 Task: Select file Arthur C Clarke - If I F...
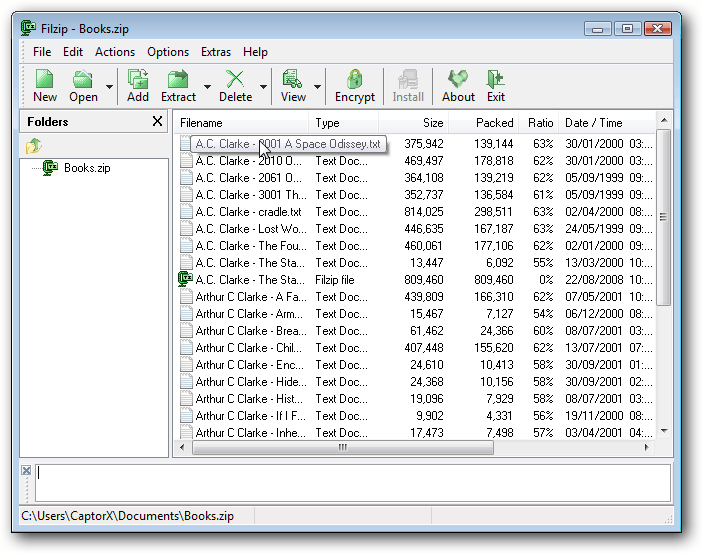pyautogui.click(x=251, y=416)
